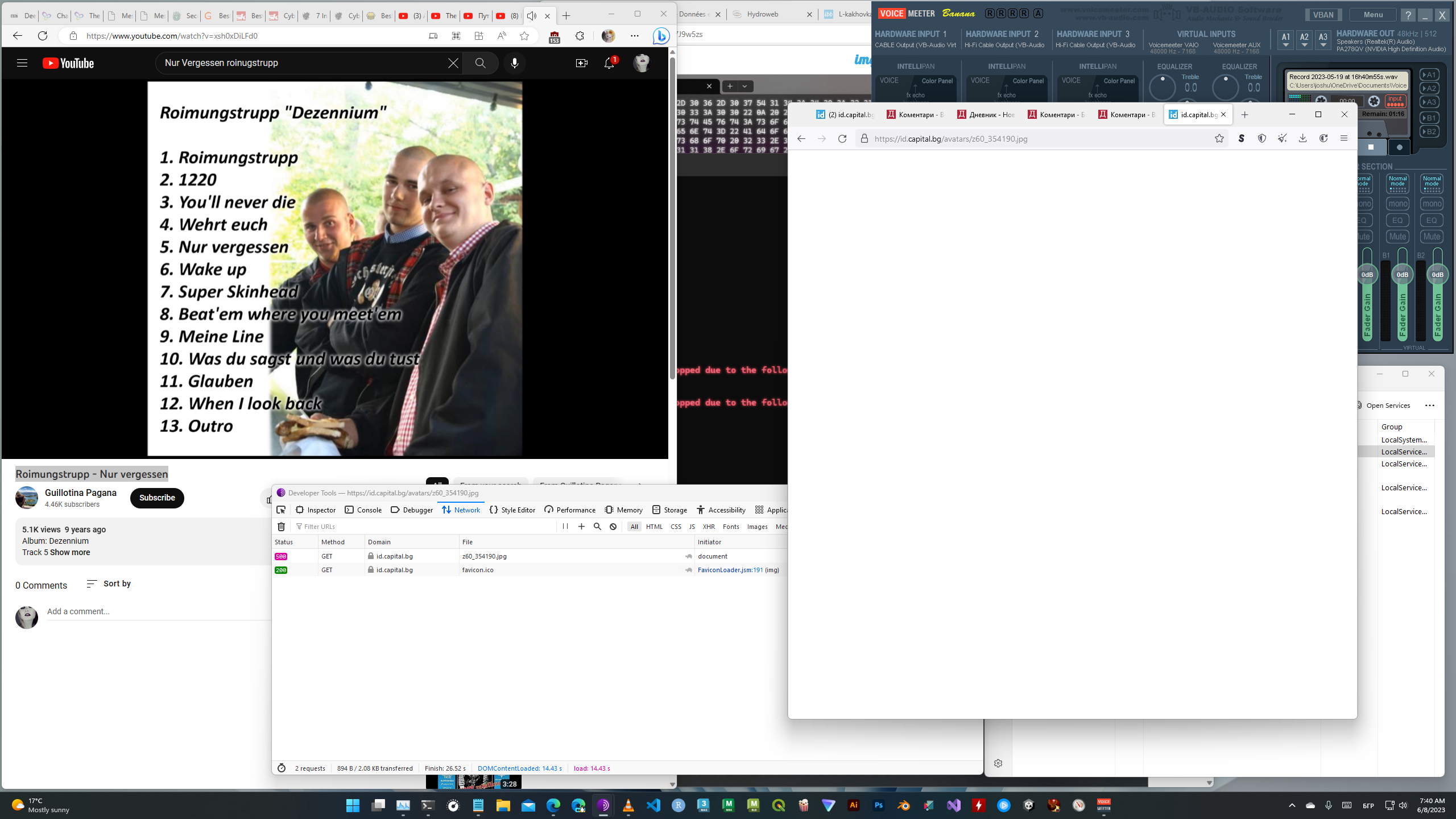Click the shield security level icon
Viewport: 1456px width, 819px height.
pyautogui.click(x=1261, y=139)
